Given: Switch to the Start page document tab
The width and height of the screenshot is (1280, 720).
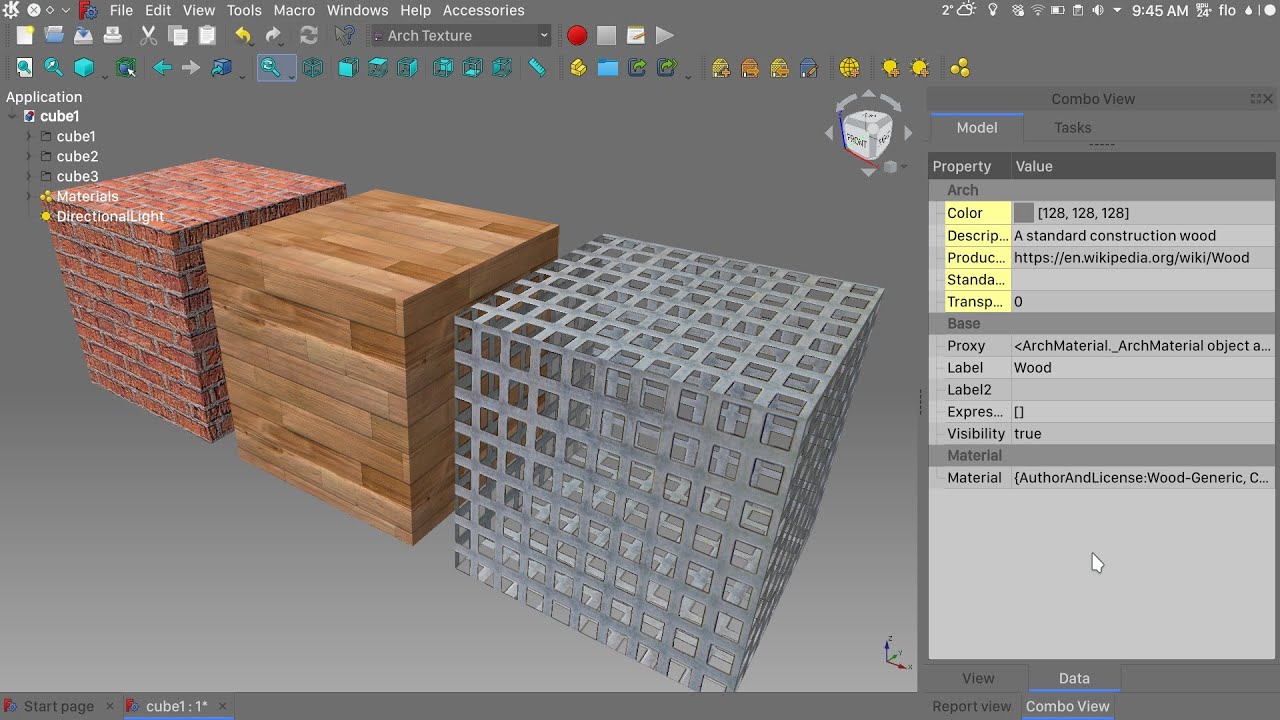Looking at the screenshot, I should 59,706.
